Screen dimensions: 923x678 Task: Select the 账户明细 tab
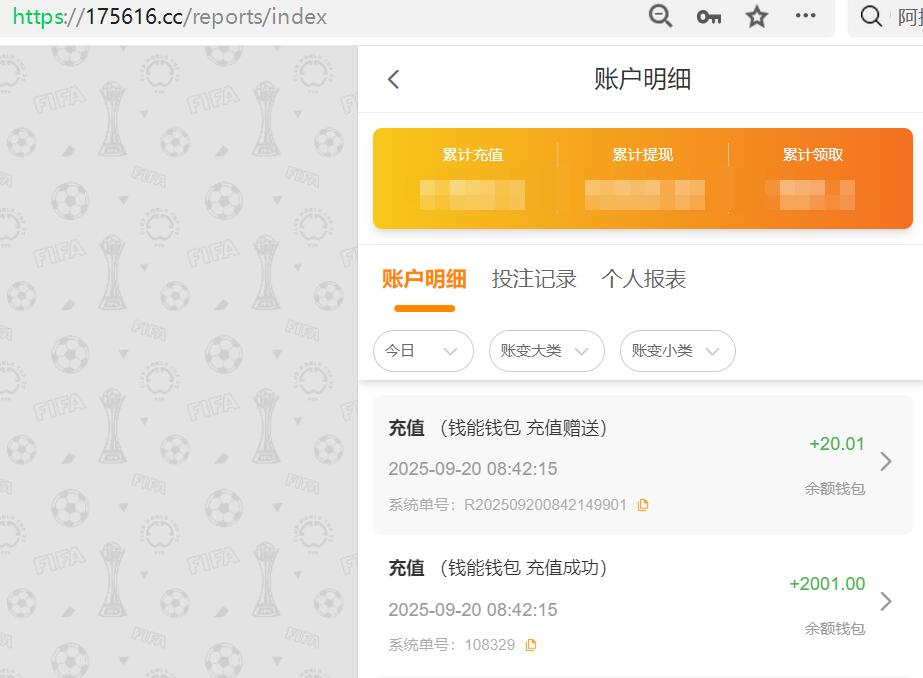[424, 279]
